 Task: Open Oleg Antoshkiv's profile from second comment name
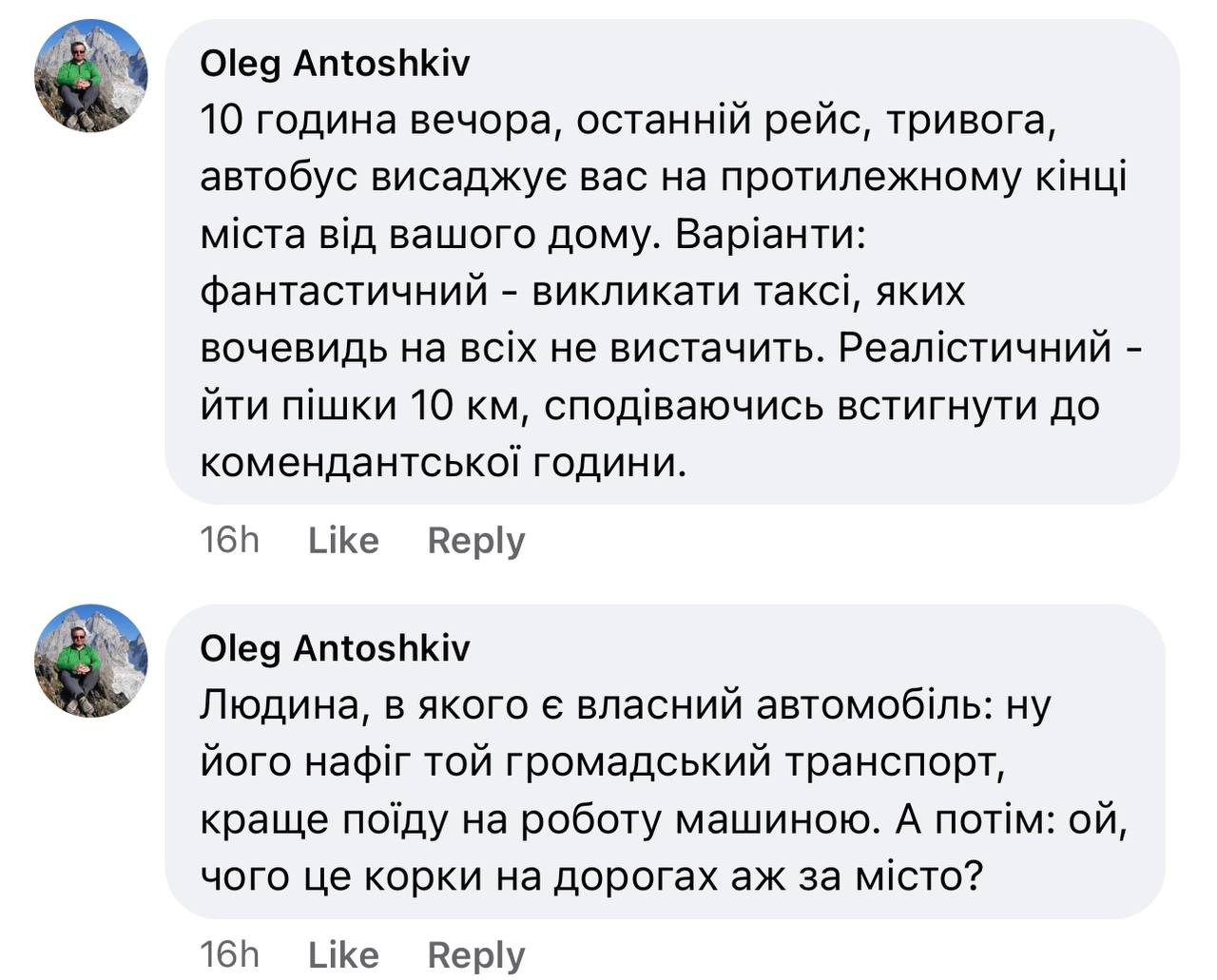coord(335,648)
